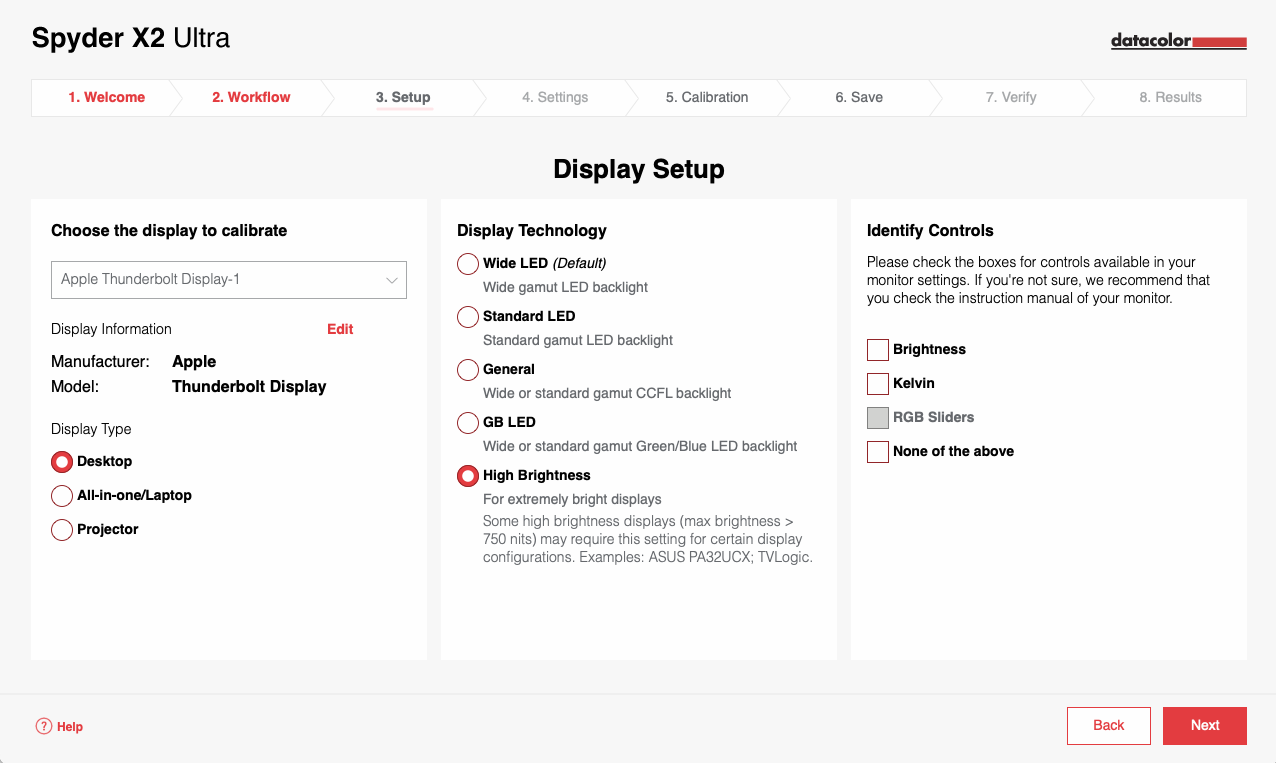Screen dimensions: 1276x763
Task: Go to the 1. Welcome step
Action: click(x=106, y=97)
